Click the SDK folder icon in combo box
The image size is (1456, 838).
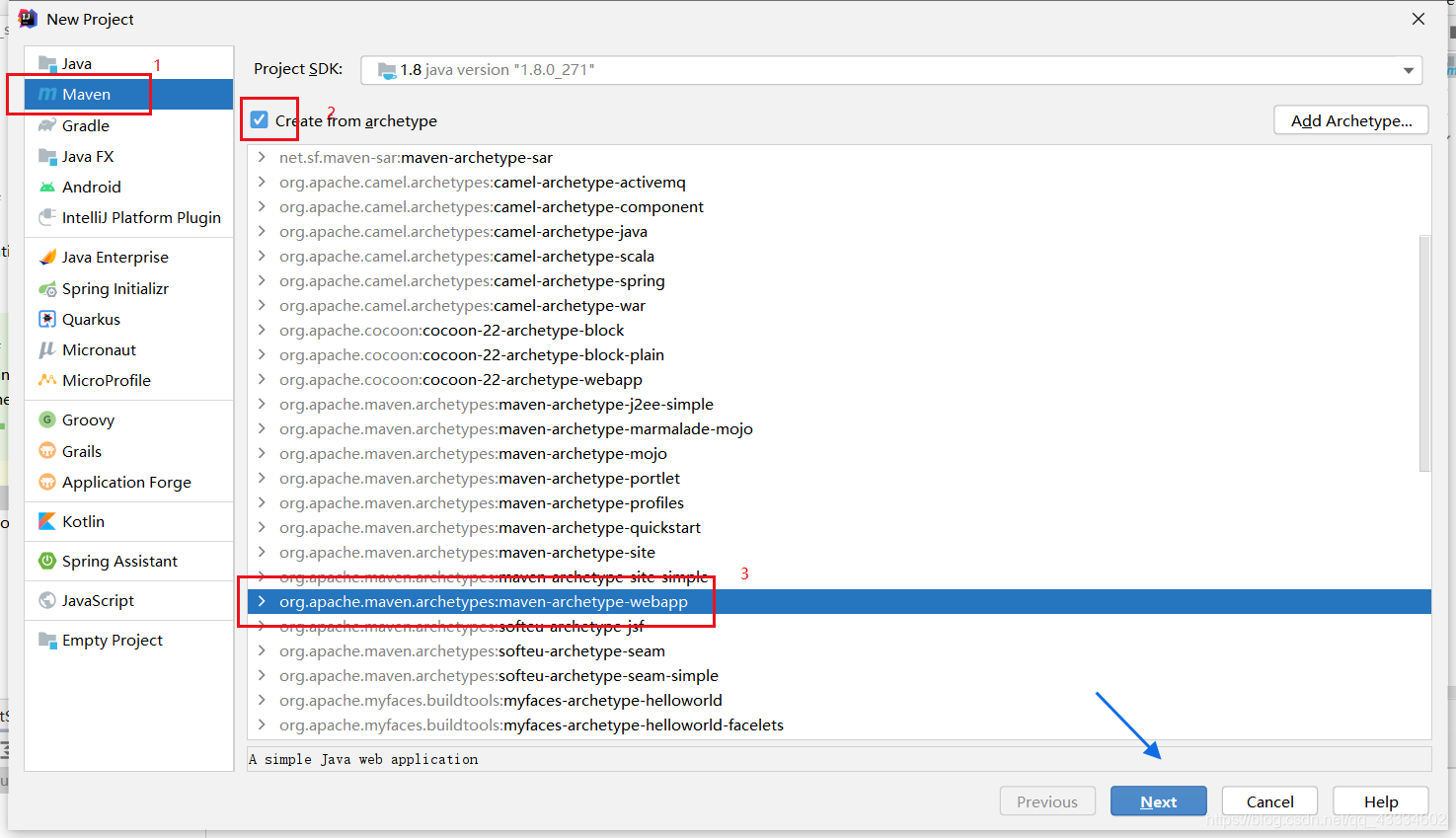[387, 70]
